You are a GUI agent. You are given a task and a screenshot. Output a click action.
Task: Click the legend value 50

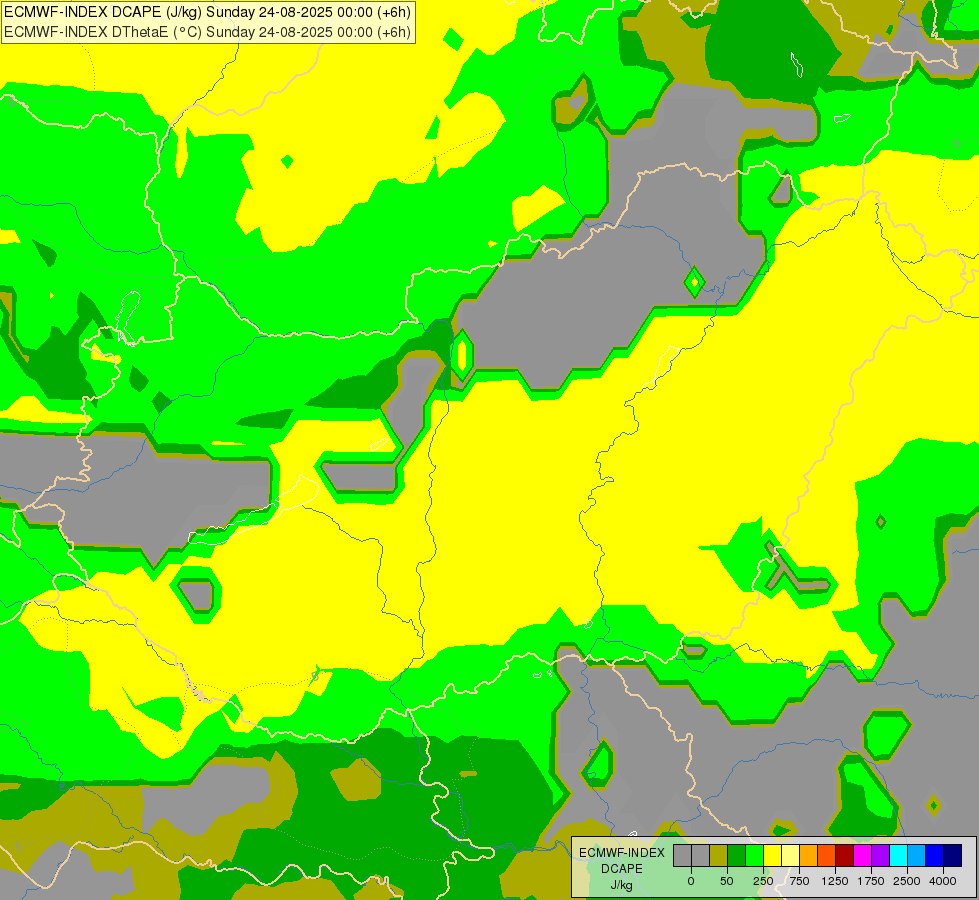[727, 881]
